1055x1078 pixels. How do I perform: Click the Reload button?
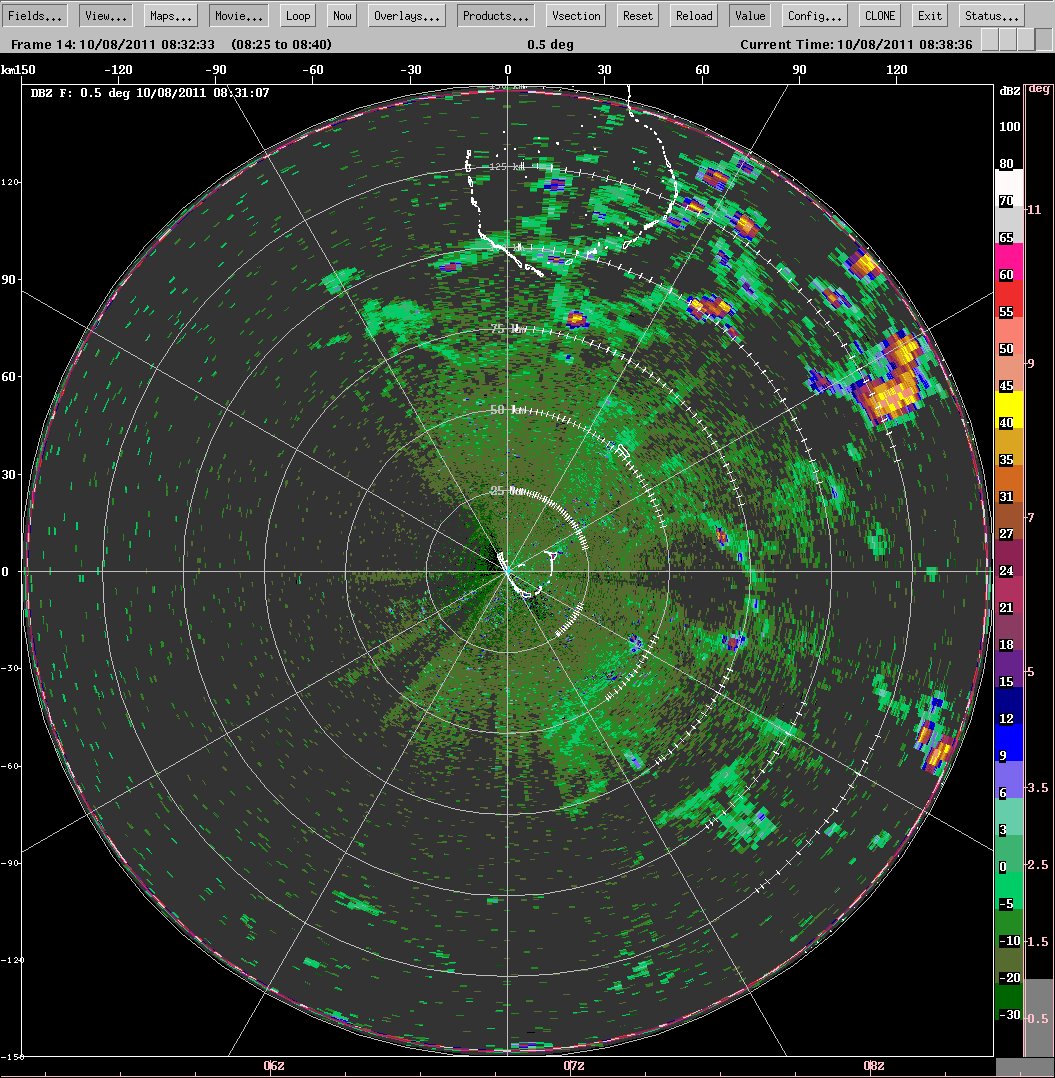pyautogui.click(x=693, y=15)
